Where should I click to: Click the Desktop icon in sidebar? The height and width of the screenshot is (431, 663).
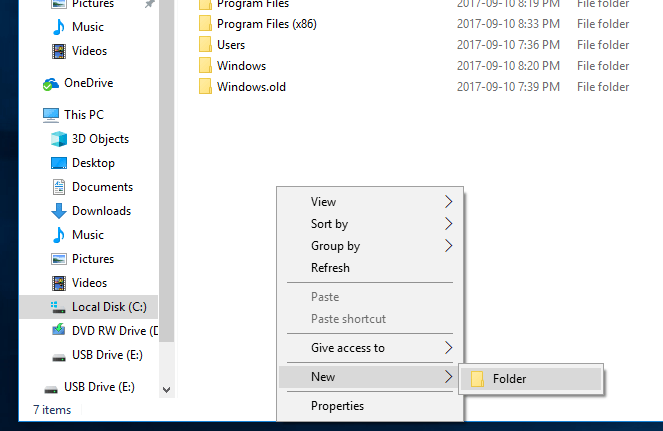pos(59,163)
